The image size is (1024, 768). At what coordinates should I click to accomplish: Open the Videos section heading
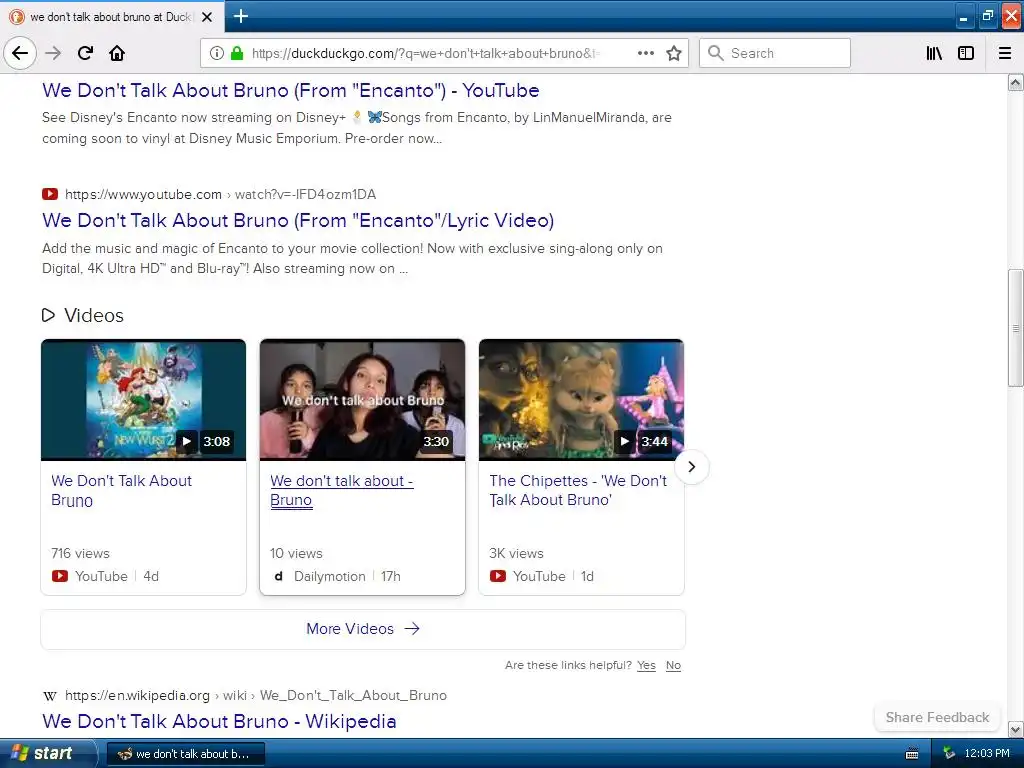pos(93,315)
